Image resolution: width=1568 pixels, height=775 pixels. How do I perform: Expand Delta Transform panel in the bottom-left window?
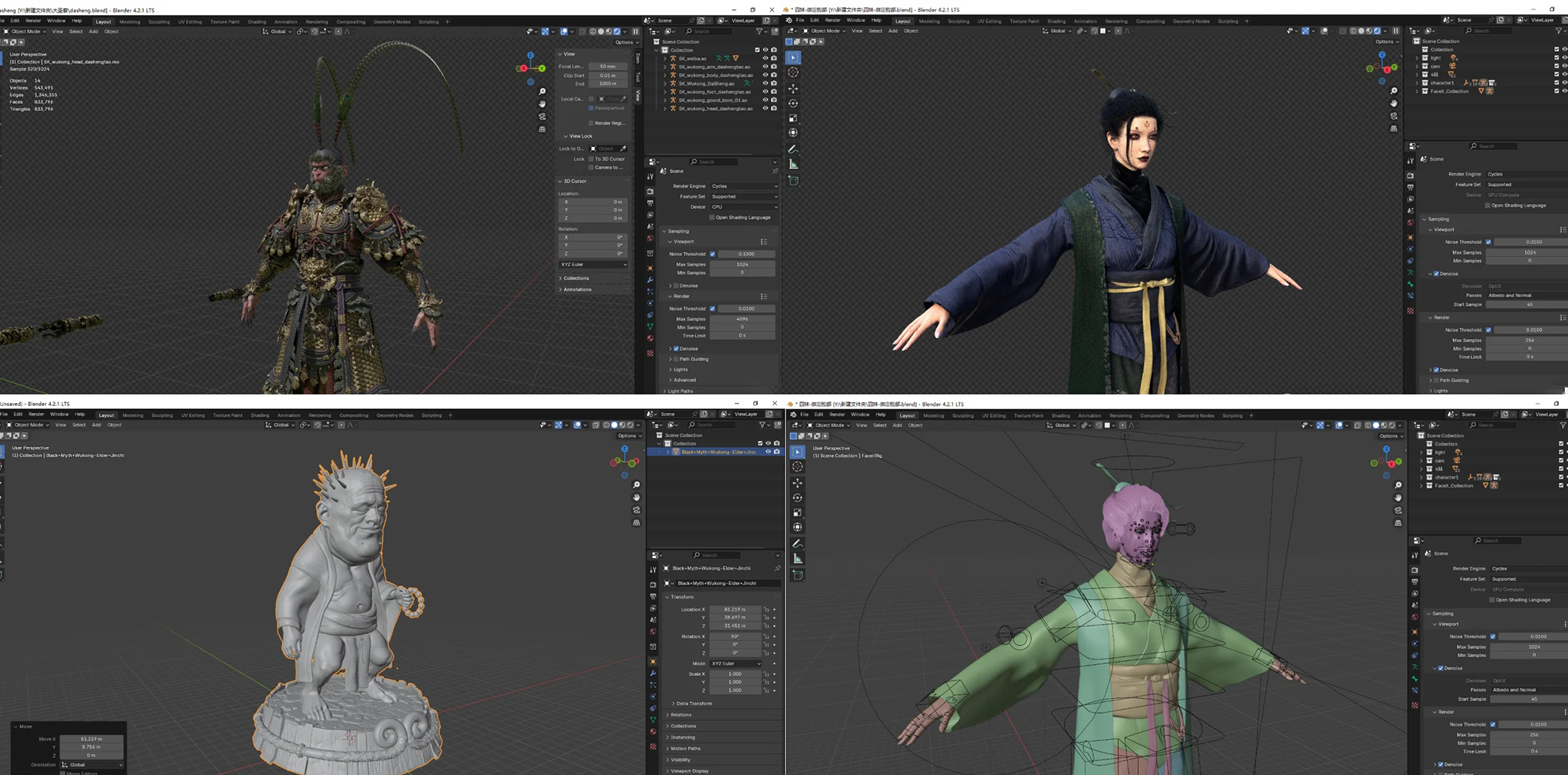tap(673, 704)
